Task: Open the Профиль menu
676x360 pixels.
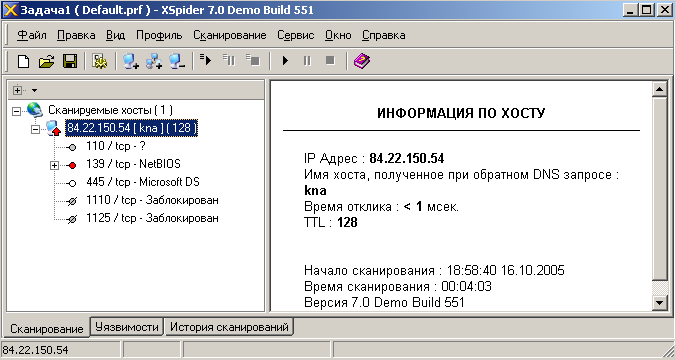Action: (159, 35)
